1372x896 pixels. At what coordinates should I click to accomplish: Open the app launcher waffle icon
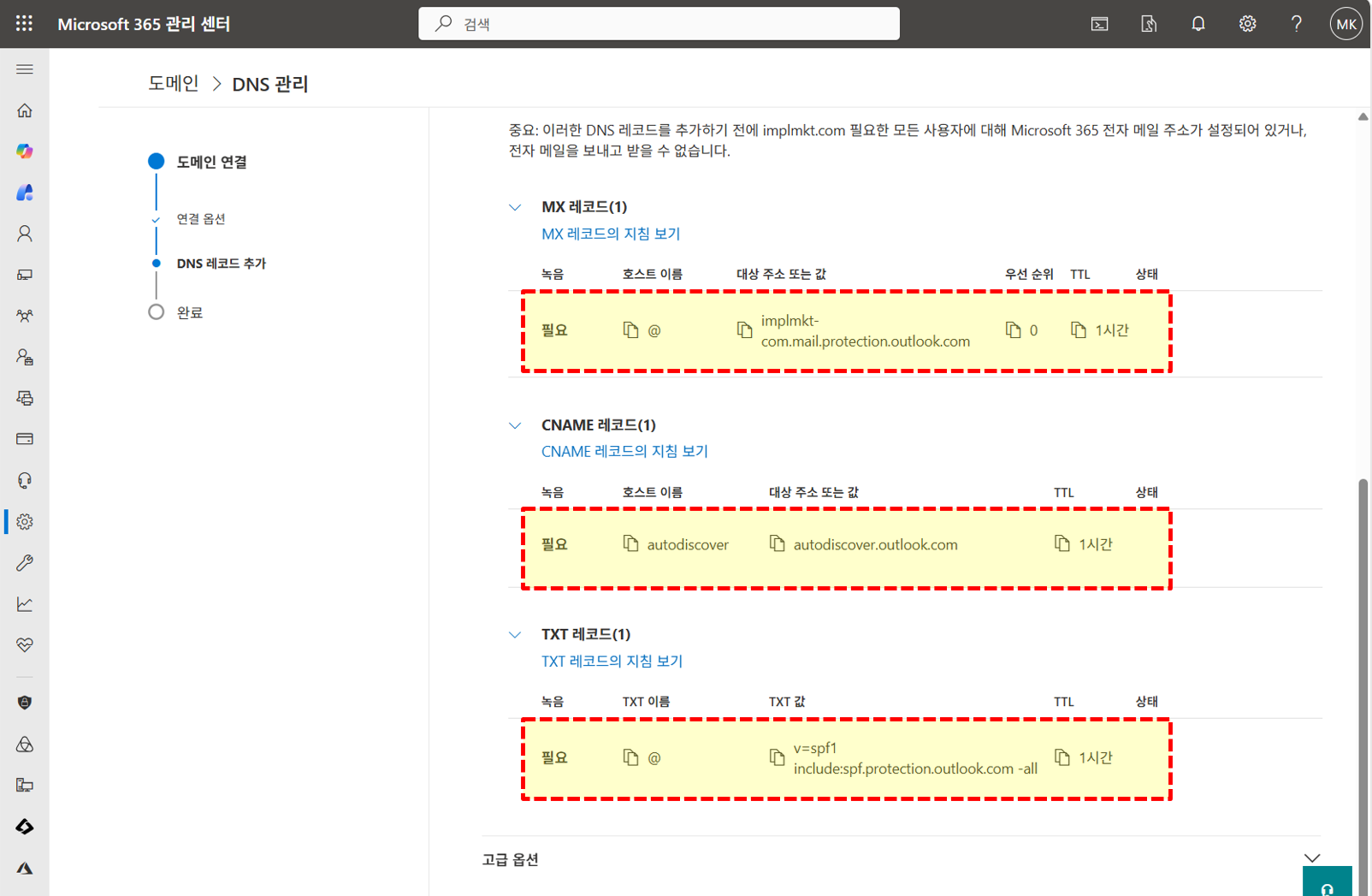(24, 24)
